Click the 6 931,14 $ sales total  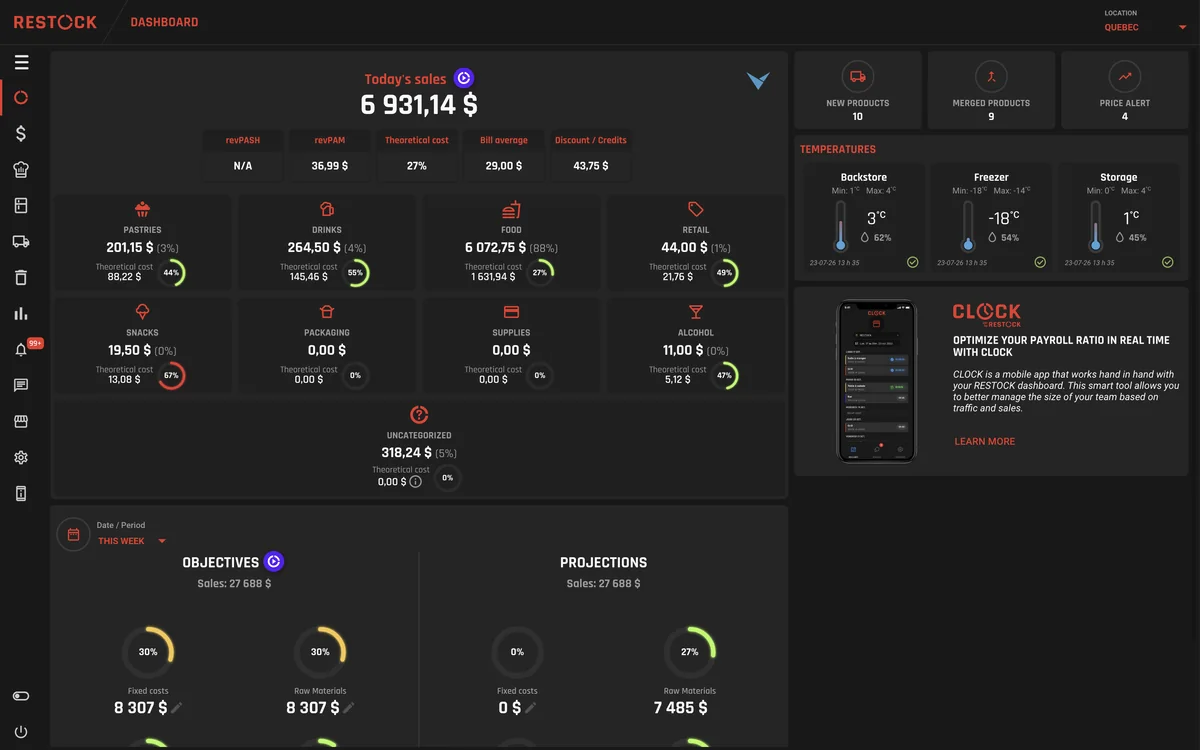[419, 104]
